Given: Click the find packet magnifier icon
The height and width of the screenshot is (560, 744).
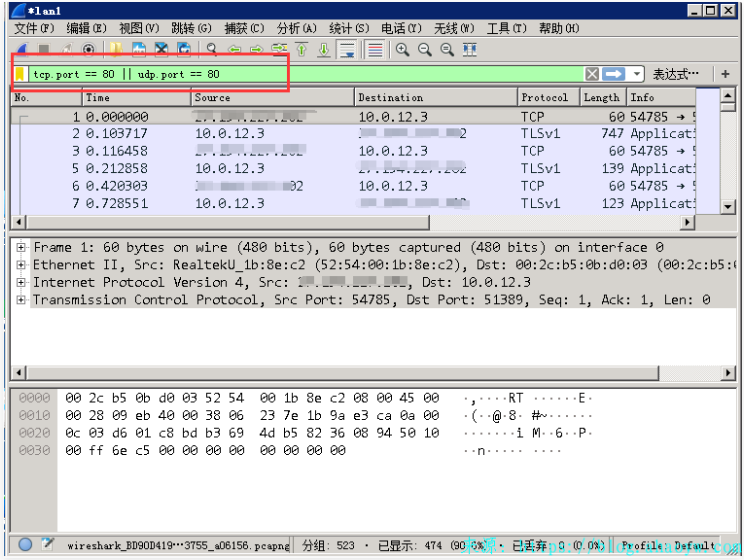Looking at the screenshot, I should (x=211, y=49).
